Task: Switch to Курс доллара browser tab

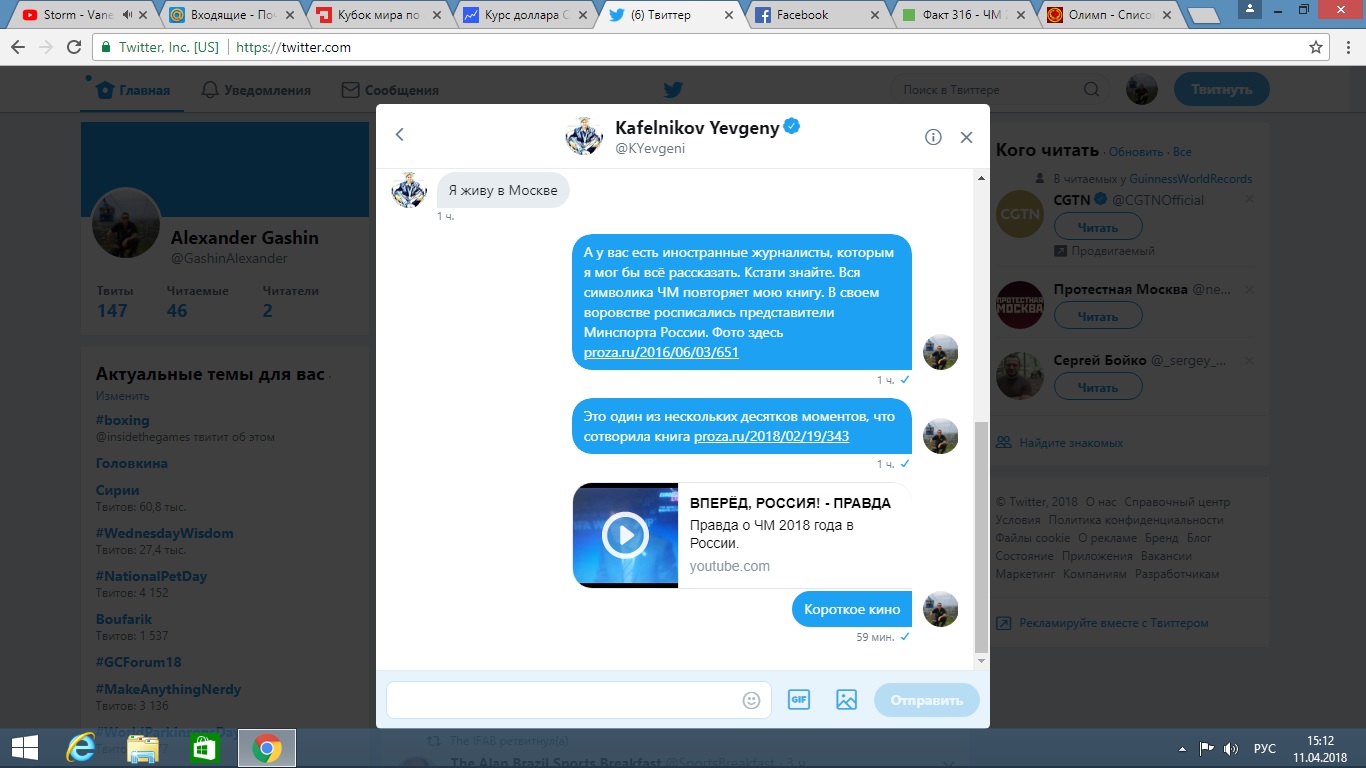Action: (x=523, y=15)
